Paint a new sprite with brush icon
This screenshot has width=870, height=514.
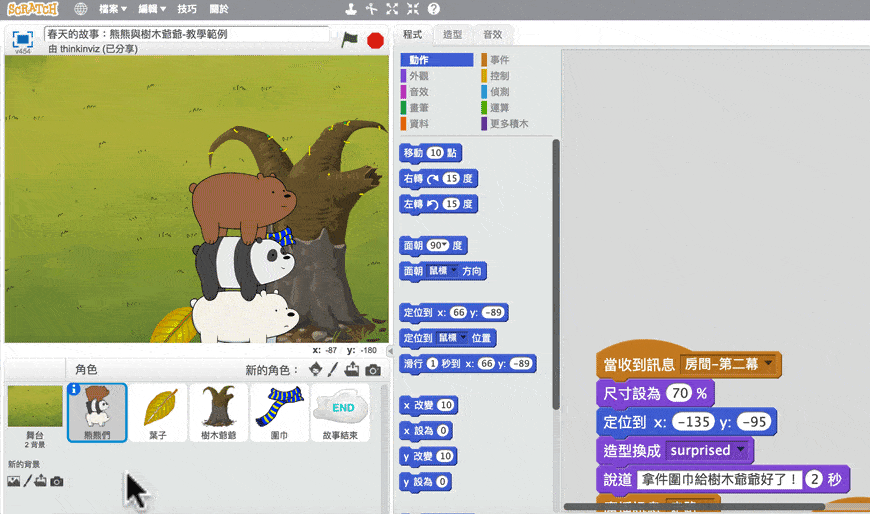pyautogui.click(x=333, y=369)
